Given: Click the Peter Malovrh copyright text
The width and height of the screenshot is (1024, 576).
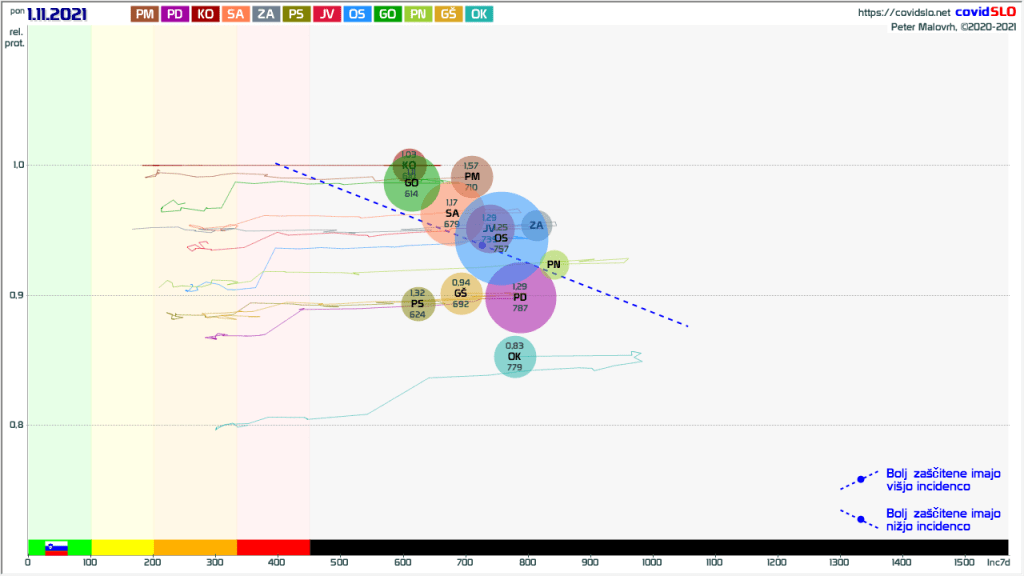Looking at the screenshot, I should click(953, 27).
